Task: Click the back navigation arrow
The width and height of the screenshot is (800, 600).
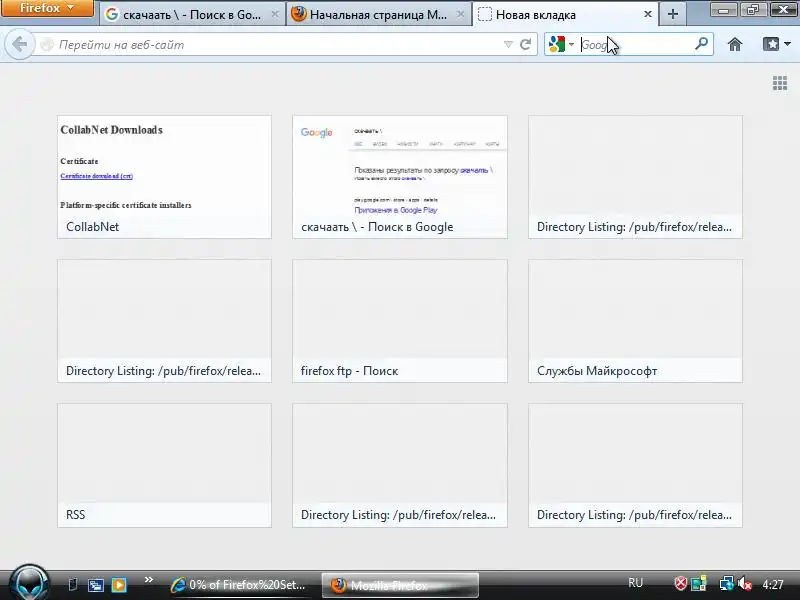Action: coord(19,45)
